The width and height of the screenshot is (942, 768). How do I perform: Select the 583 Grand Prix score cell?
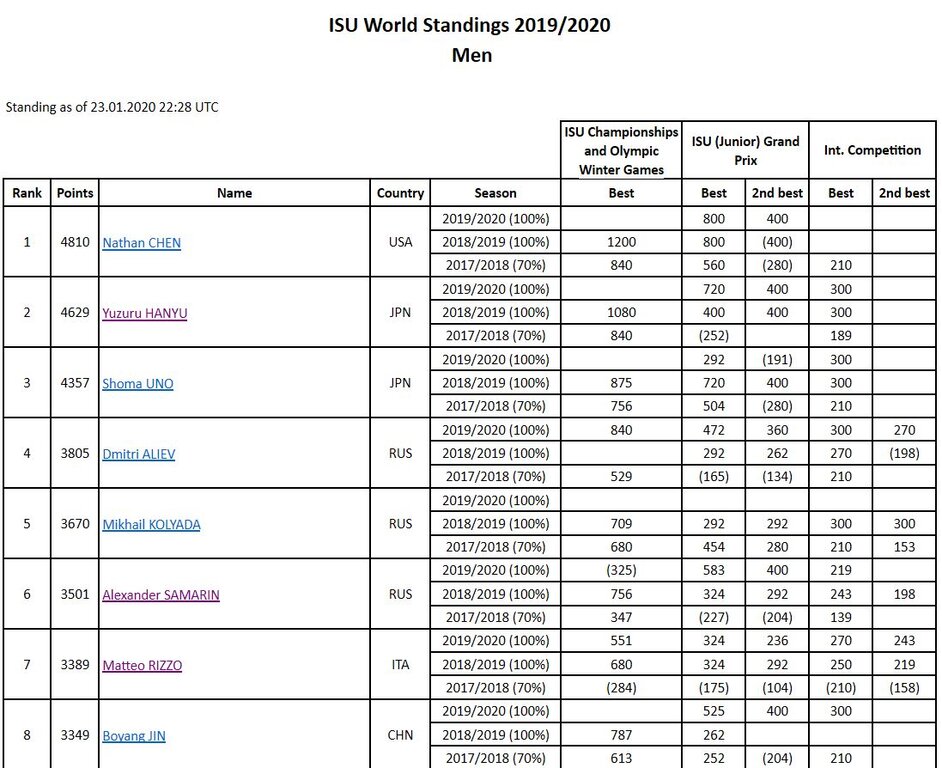point(714,570)
